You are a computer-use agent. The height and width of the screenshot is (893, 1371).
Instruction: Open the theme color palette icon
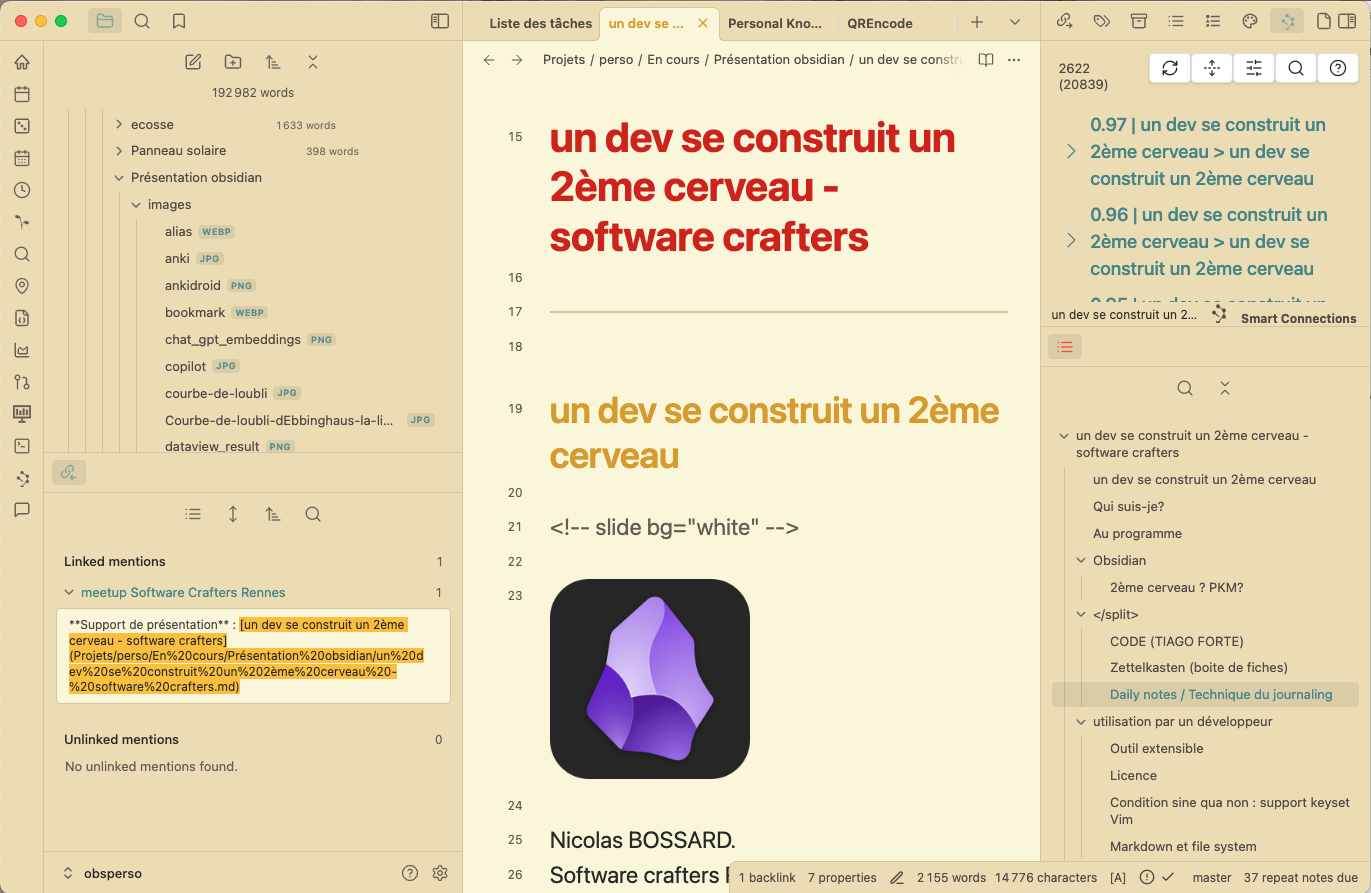coord(1249,21)
